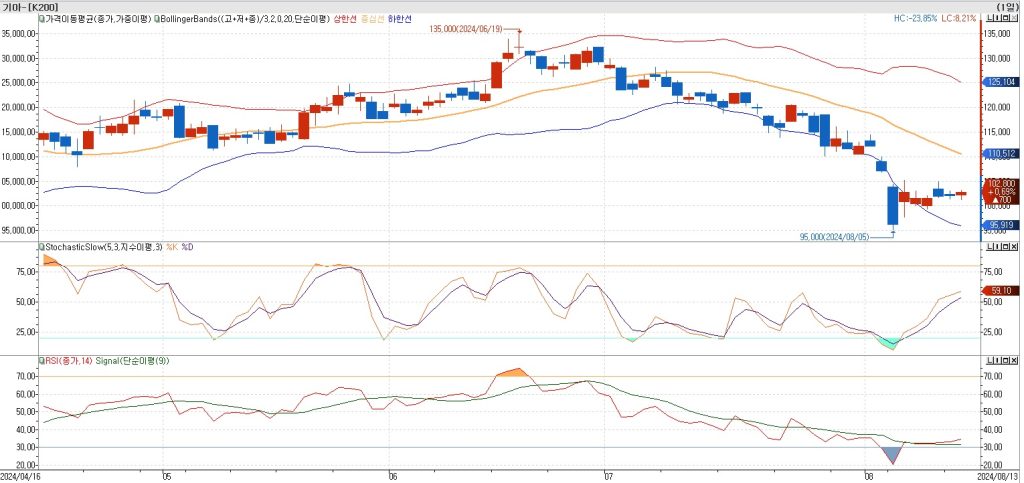Click the magnifier icon beside 가격이동평균 indicator
1024x483 pixels.
click(x=41, y=18)
